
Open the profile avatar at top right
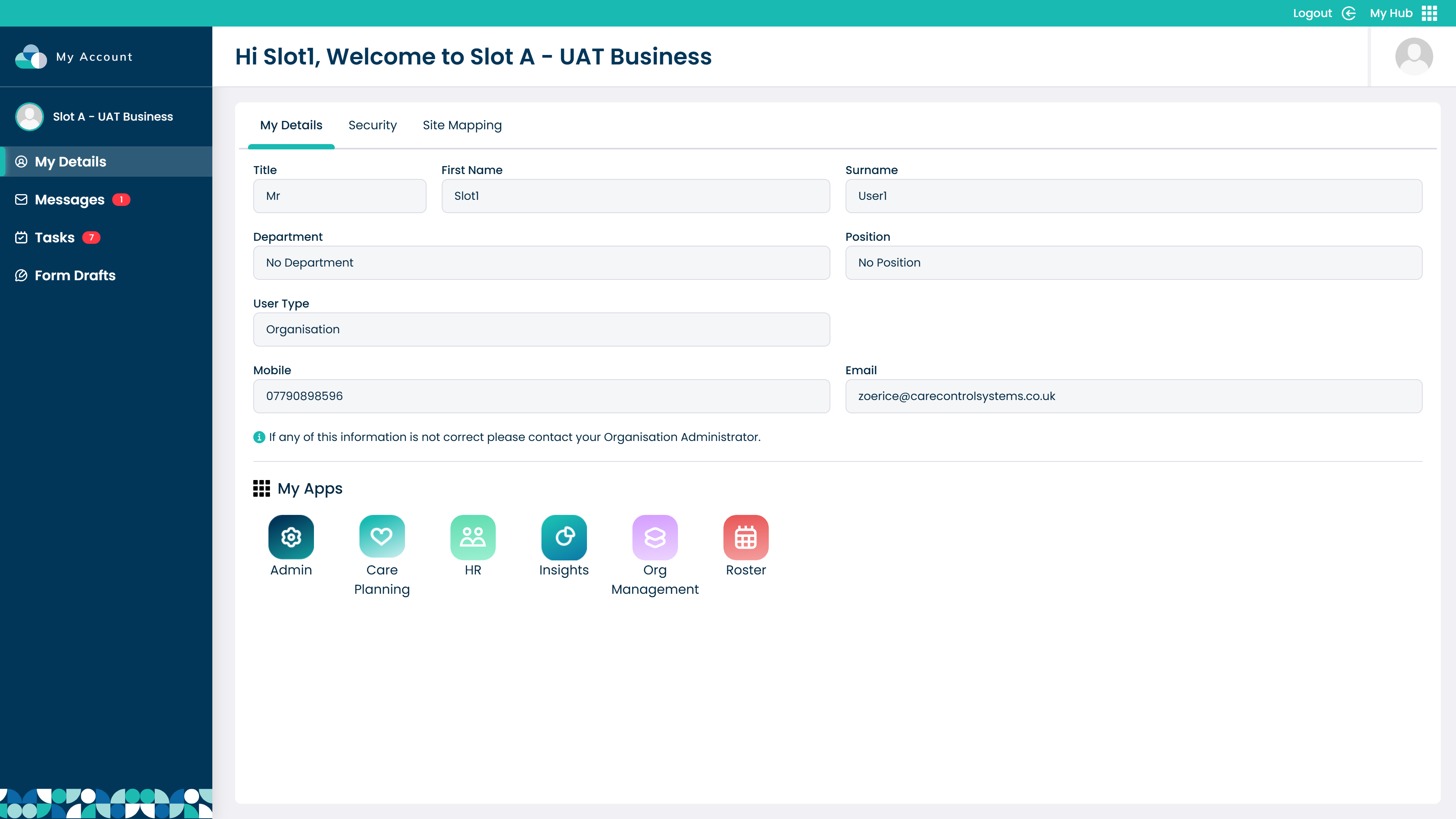coord(1414,56)
